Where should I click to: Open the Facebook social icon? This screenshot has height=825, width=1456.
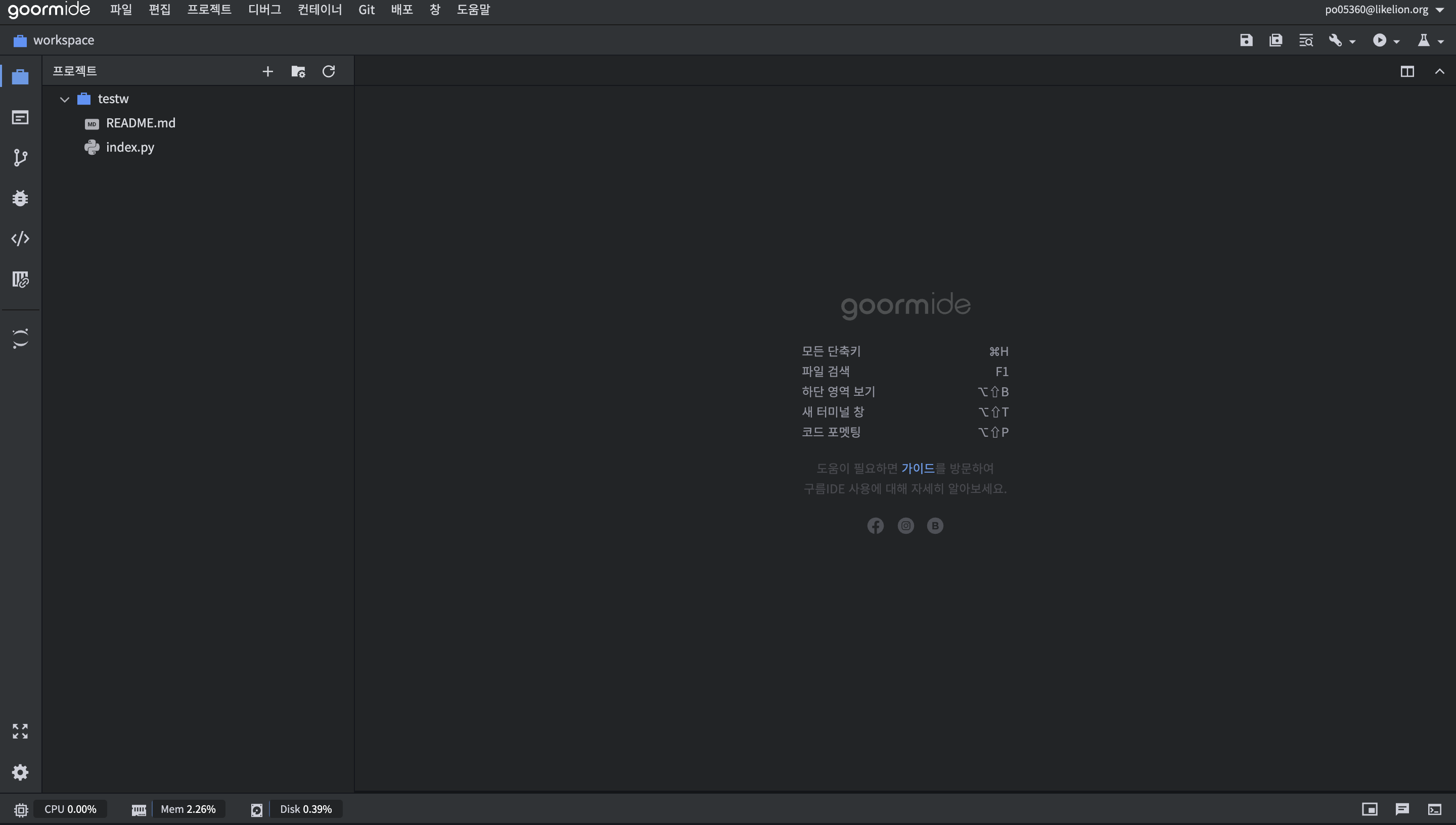click(875, 526)
